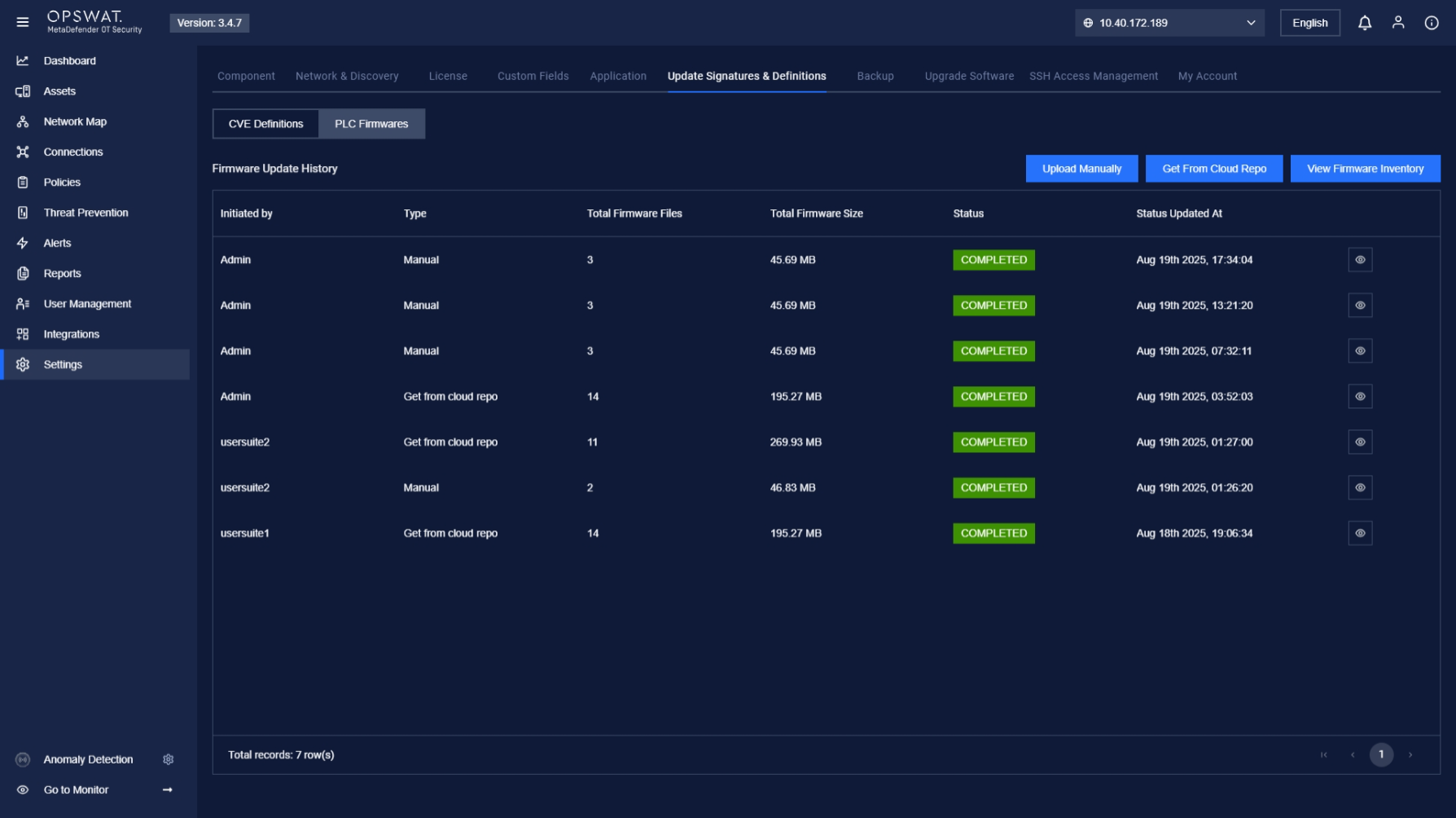Open notifications bell icon
The image size is (1456, 818).
[x=1365, y=23]
